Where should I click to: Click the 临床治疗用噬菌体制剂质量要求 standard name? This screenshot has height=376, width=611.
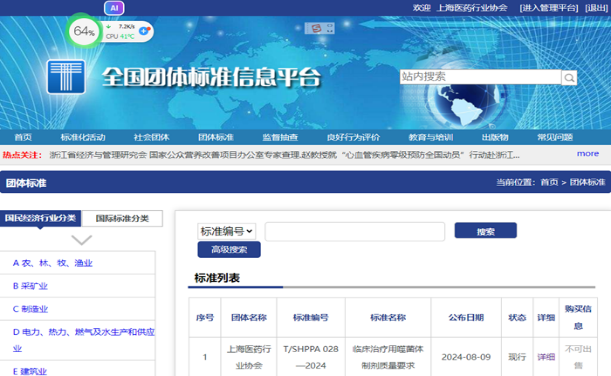[x=388, y=357]
